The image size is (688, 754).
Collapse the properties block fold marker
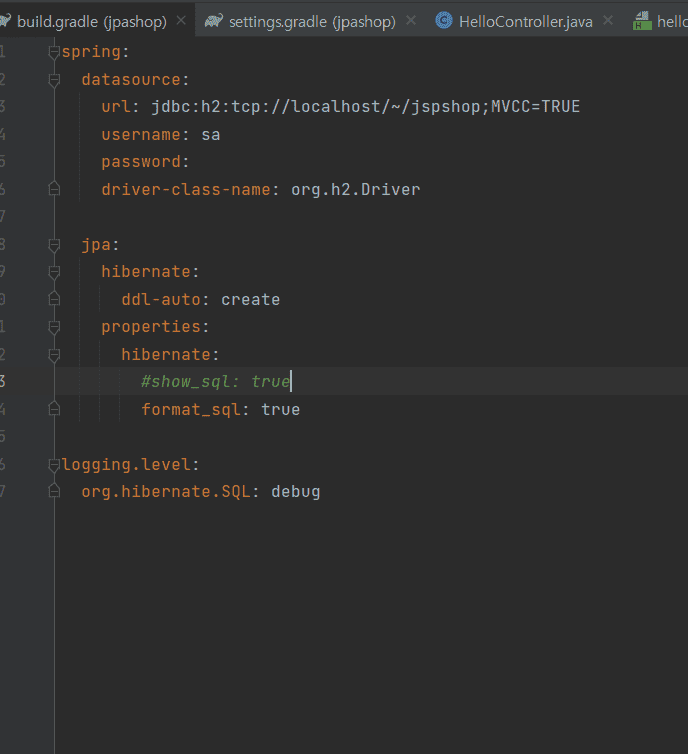pos(54,327)
